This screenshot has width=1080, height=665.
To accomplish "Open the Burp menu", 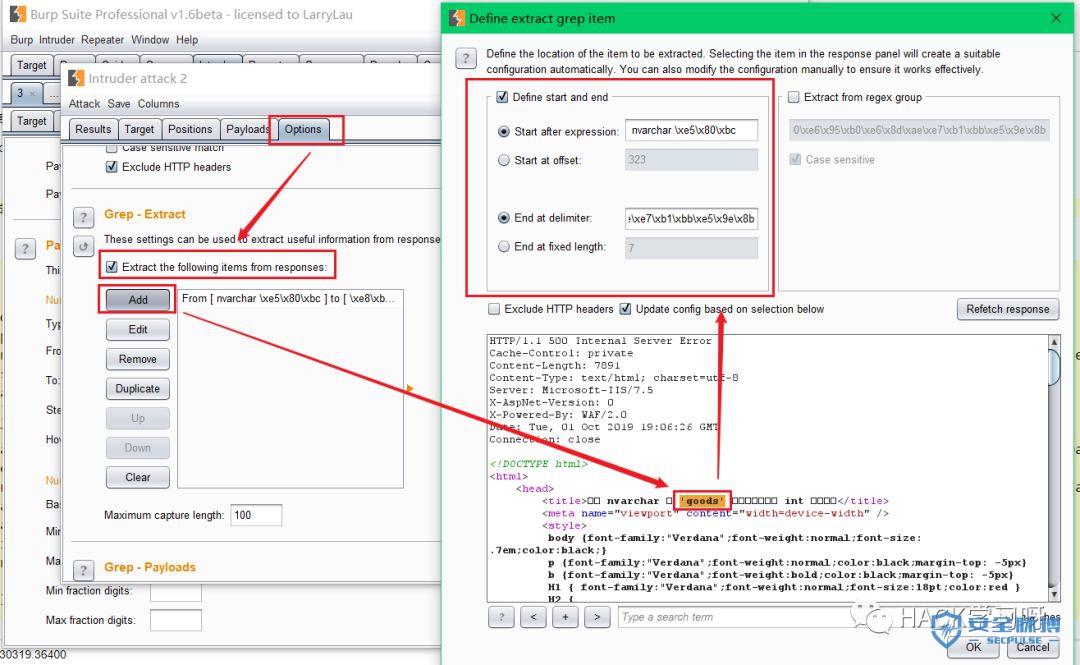I will pyautogui.click(x=21, y=40).
